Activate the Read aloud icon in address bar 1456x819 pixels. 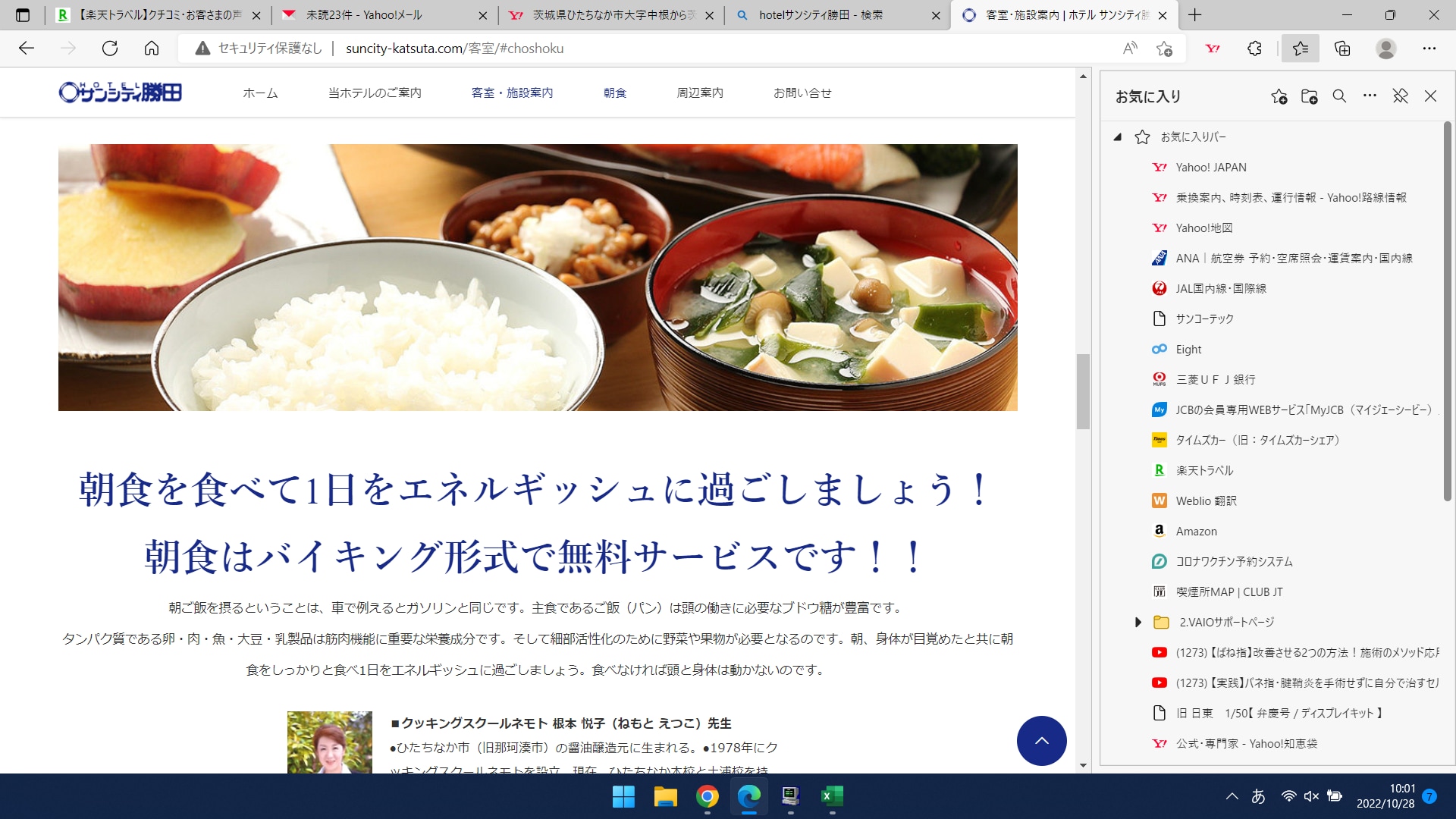pos(1130,49)
